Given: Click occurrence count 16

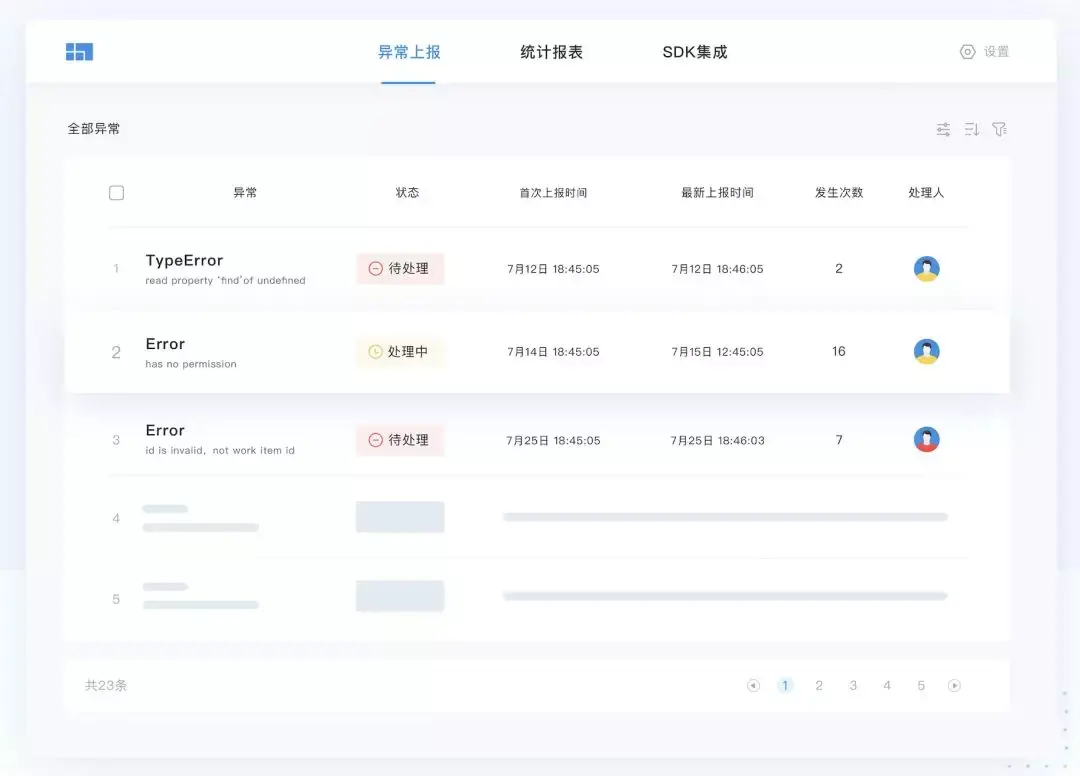Looking at the screenshot, I should 838,351.
